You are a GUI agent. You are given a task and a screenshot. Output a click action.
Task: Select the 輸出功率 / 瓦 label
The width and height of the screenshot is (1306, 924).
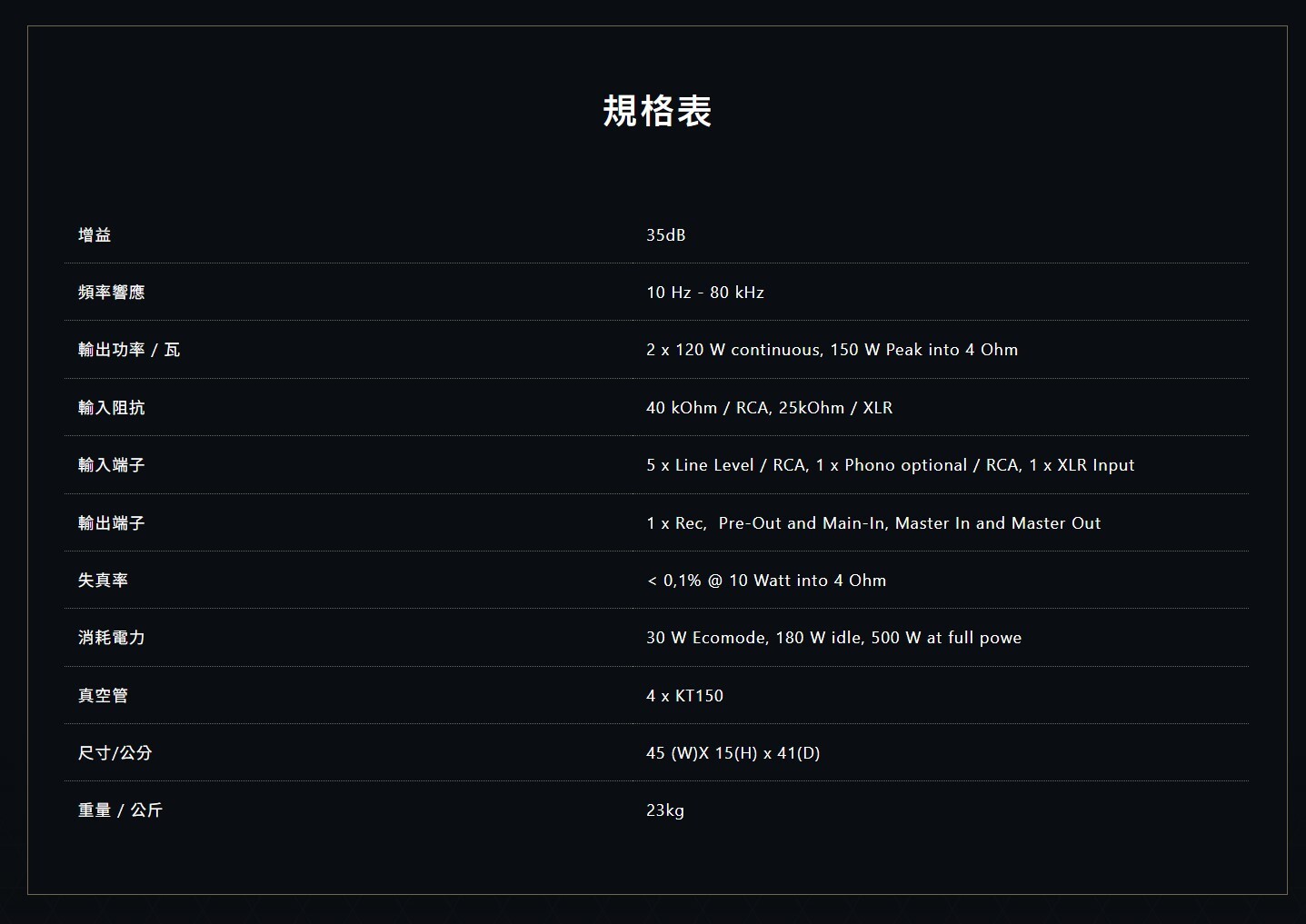129,350
